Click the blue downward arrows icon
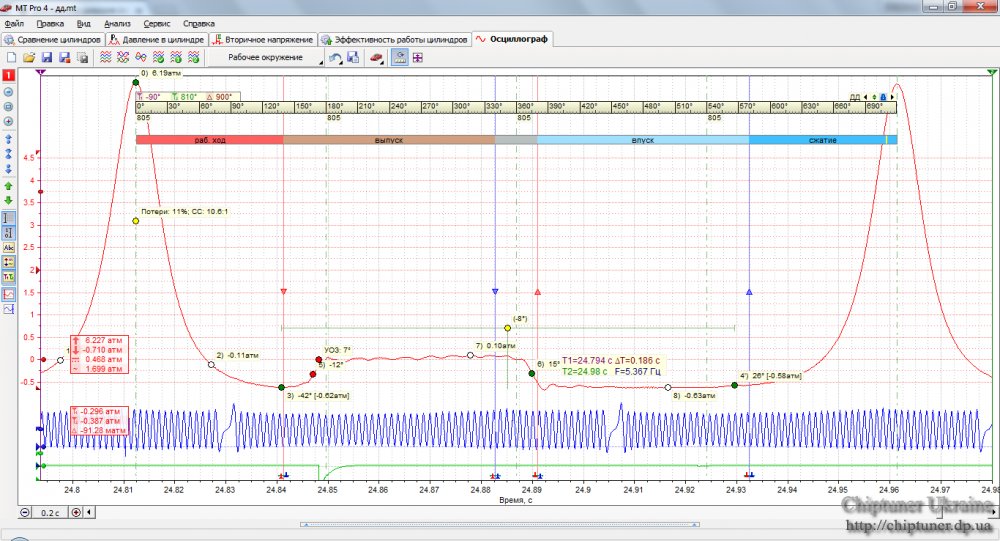The width and height of the screenshot is (1000, 541). point(9,169)
